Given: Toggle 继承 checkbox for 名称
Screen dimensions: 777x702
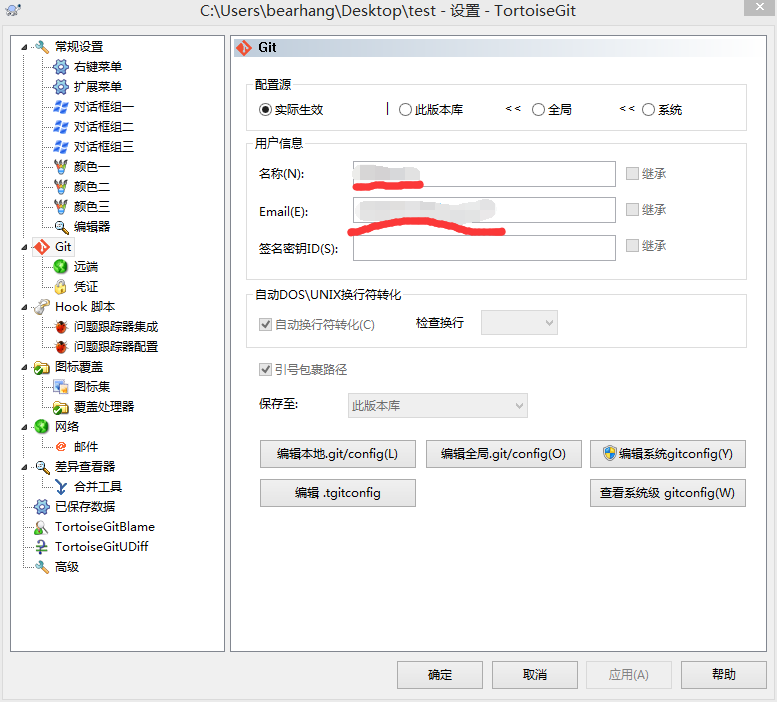Looking at the screenshot, I should (x=632, y=173).
